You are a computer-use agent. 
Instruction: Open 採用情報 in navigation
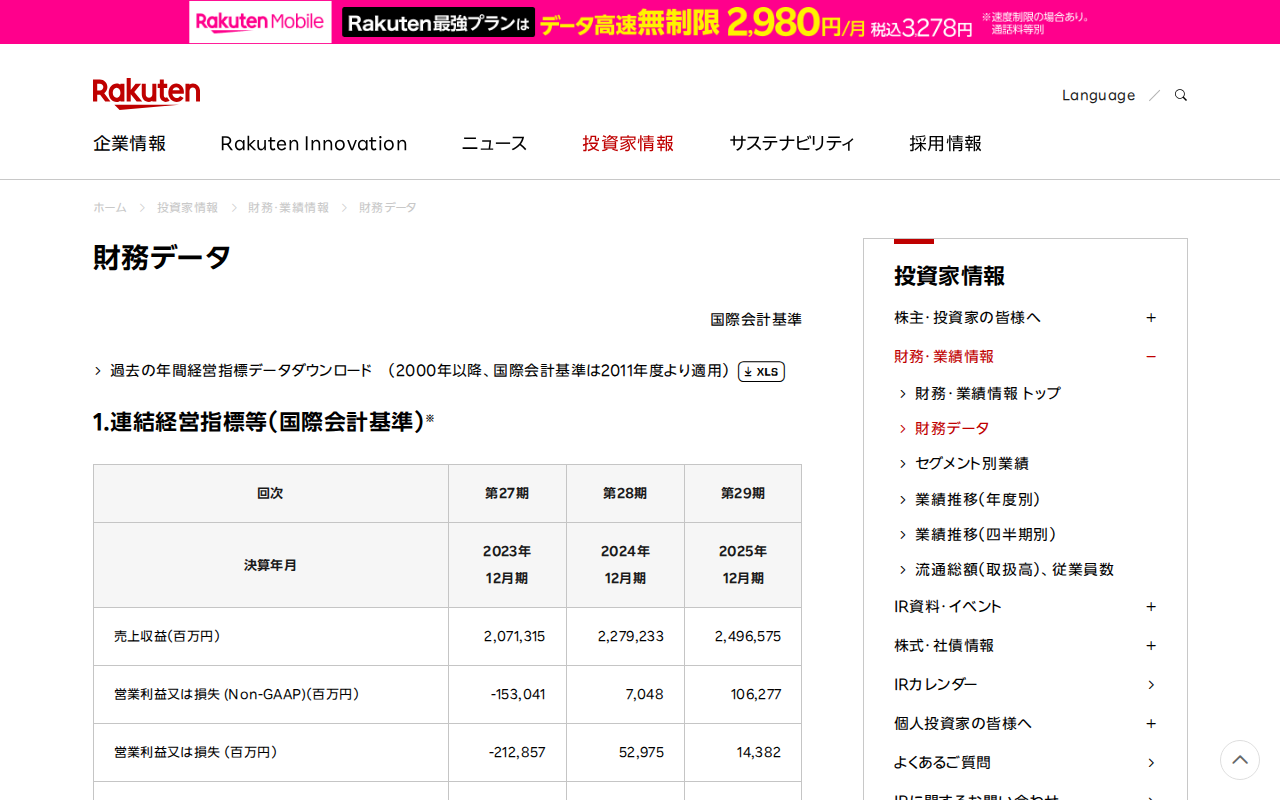pyautogui.click(x=945, y=144)
